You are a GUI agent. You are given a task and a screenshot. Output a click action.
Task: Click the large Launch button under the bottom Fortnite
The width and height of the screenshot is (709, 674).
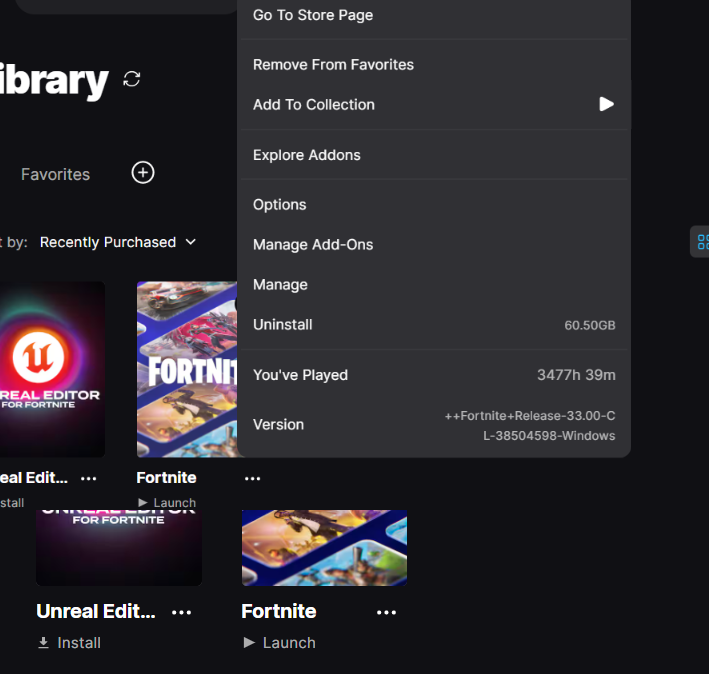(x=279, y=643)
